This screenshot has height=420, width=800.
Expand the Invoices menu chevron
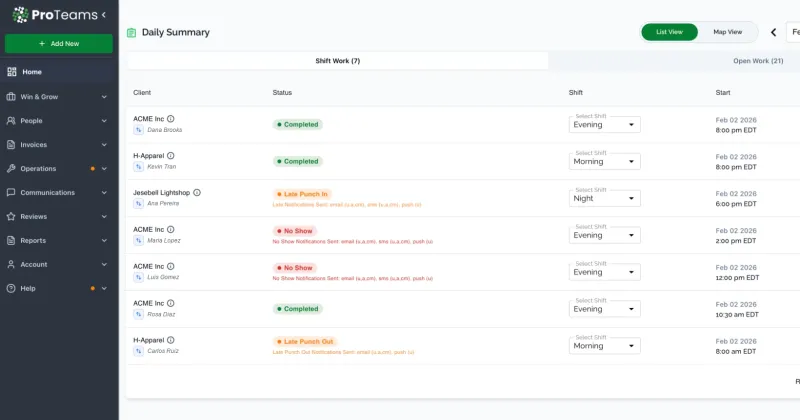pyautogui.click(x=104, y=144)
